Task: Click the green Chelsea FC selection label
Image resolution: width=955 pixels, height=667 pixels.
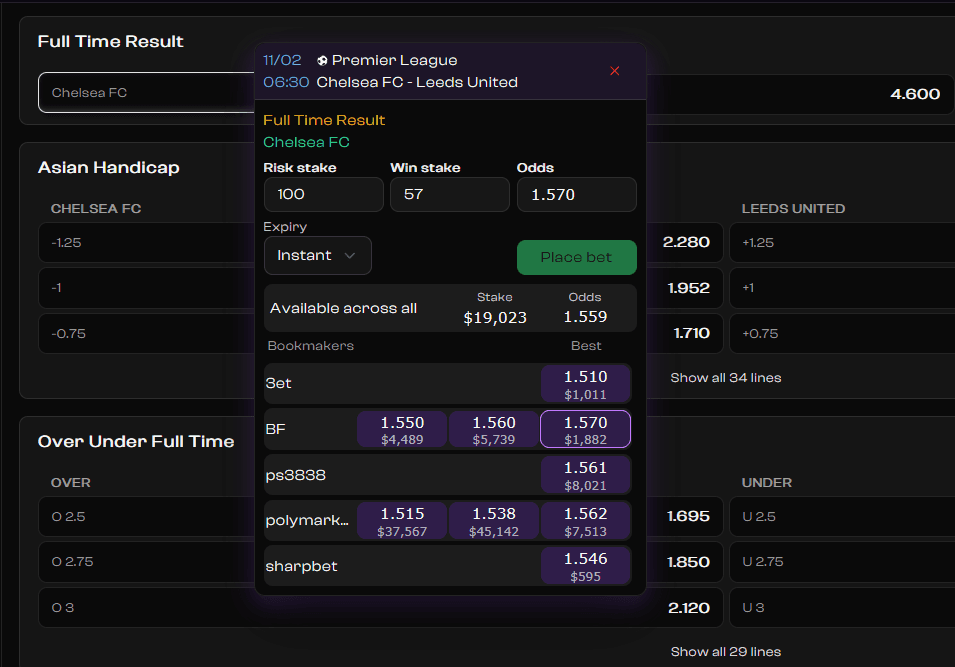Action: point(306,143)
